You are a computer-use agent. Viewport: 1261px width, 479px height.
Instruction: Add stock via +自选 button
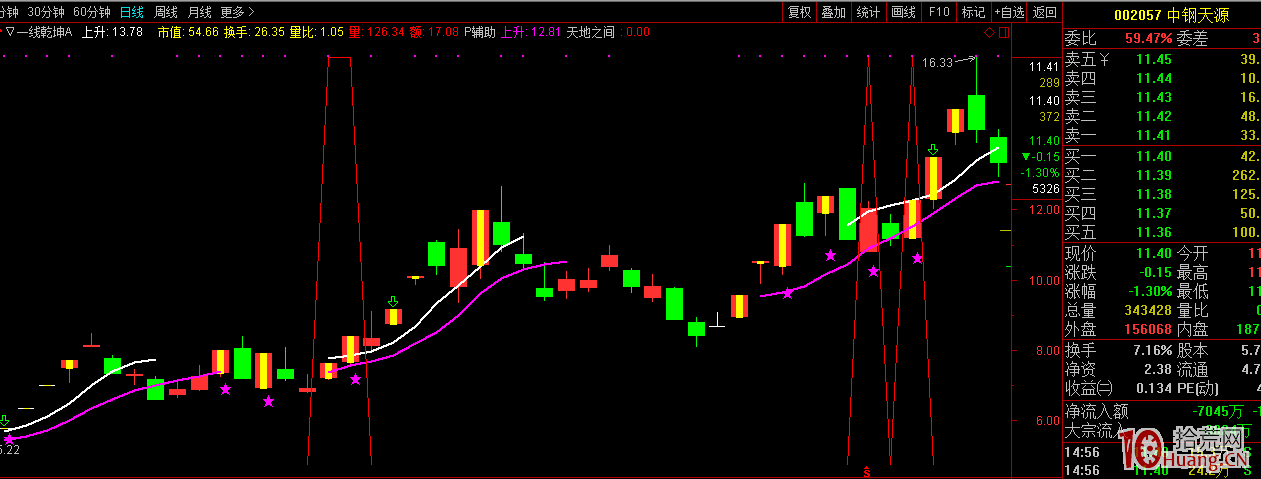click(1008, 12)
